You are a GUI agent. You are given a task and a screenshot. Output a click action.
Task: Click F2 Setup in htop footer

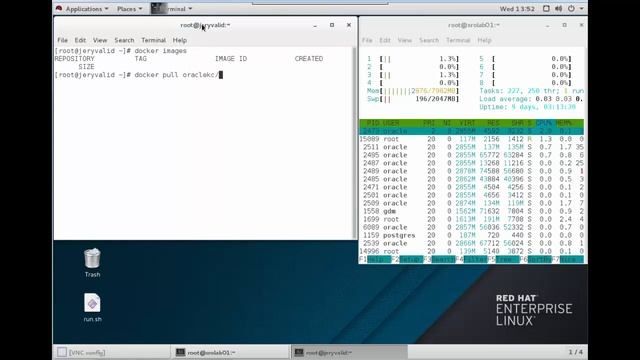(x=407, y=259)
